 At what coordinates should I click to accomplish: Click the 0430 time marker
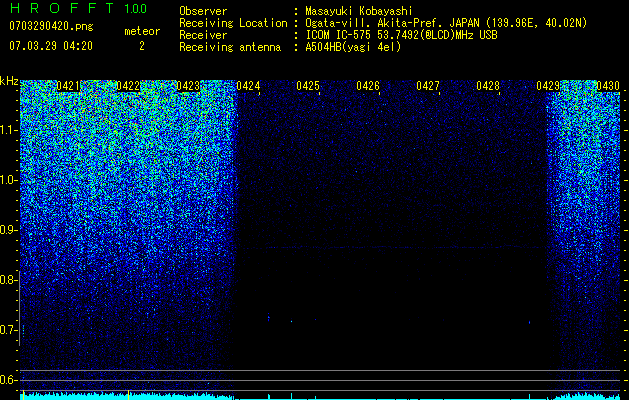point(608,86)
